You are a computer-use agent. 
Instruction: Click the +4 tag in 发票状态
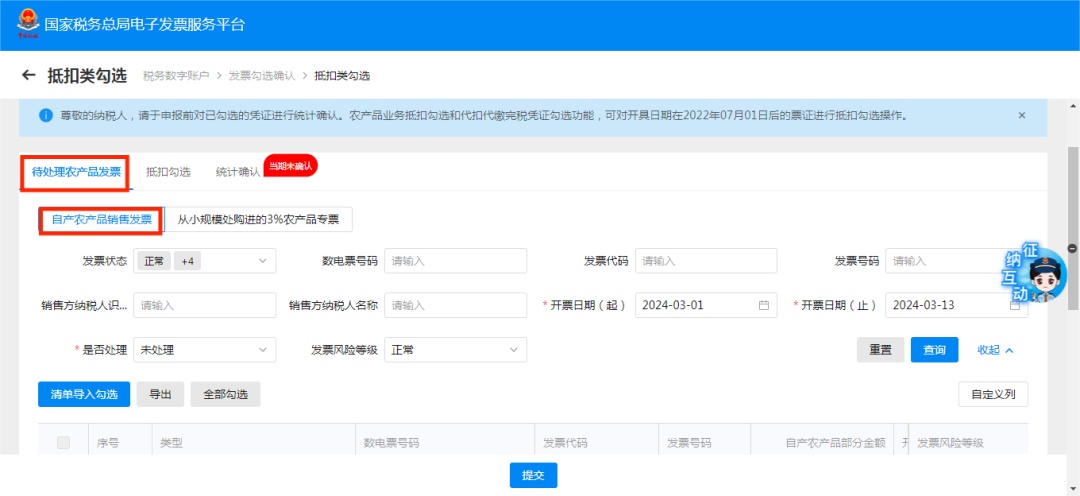[187, 261]
